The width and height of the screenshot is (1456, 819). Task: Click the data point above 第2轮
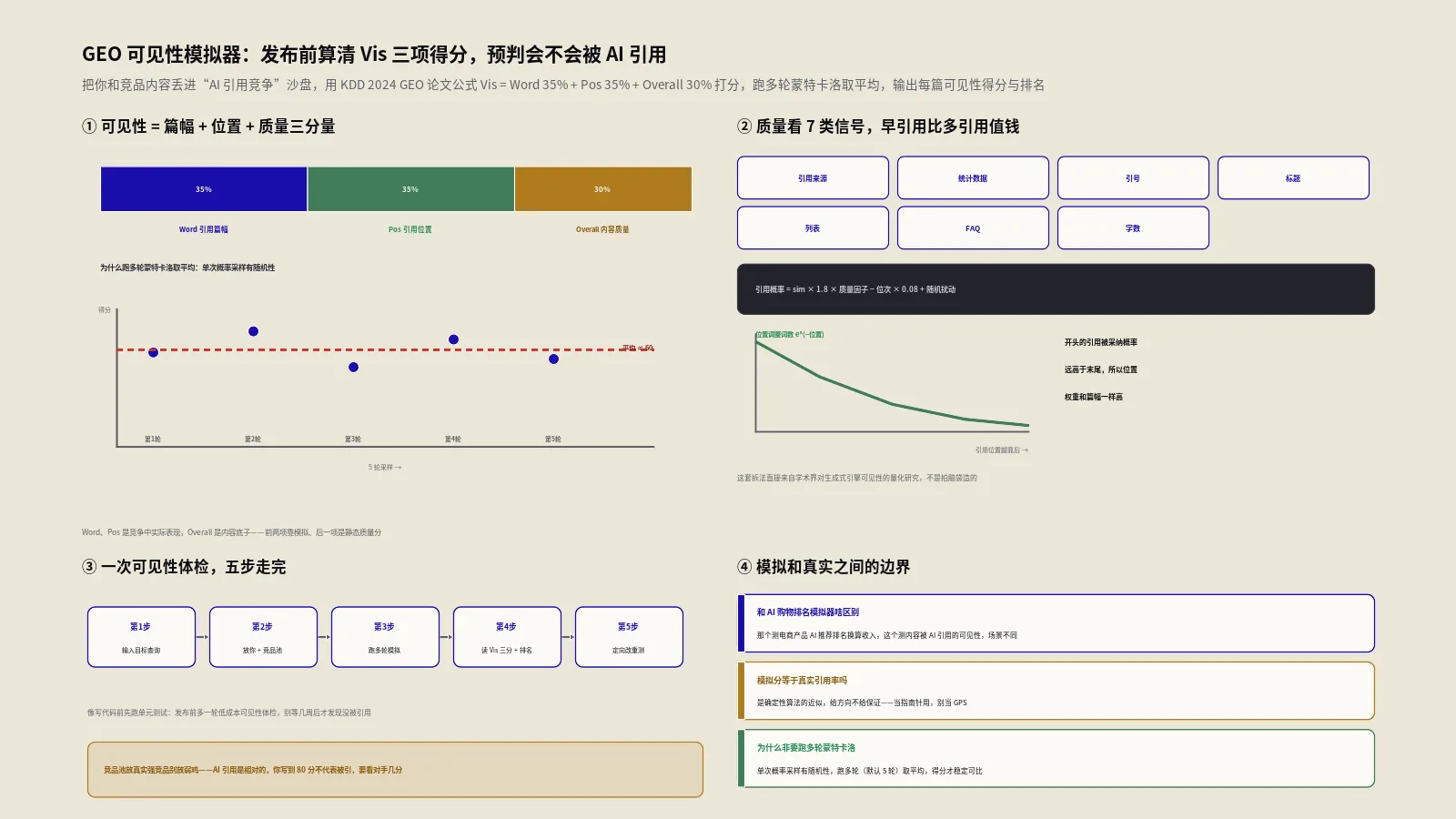[253, 331]
